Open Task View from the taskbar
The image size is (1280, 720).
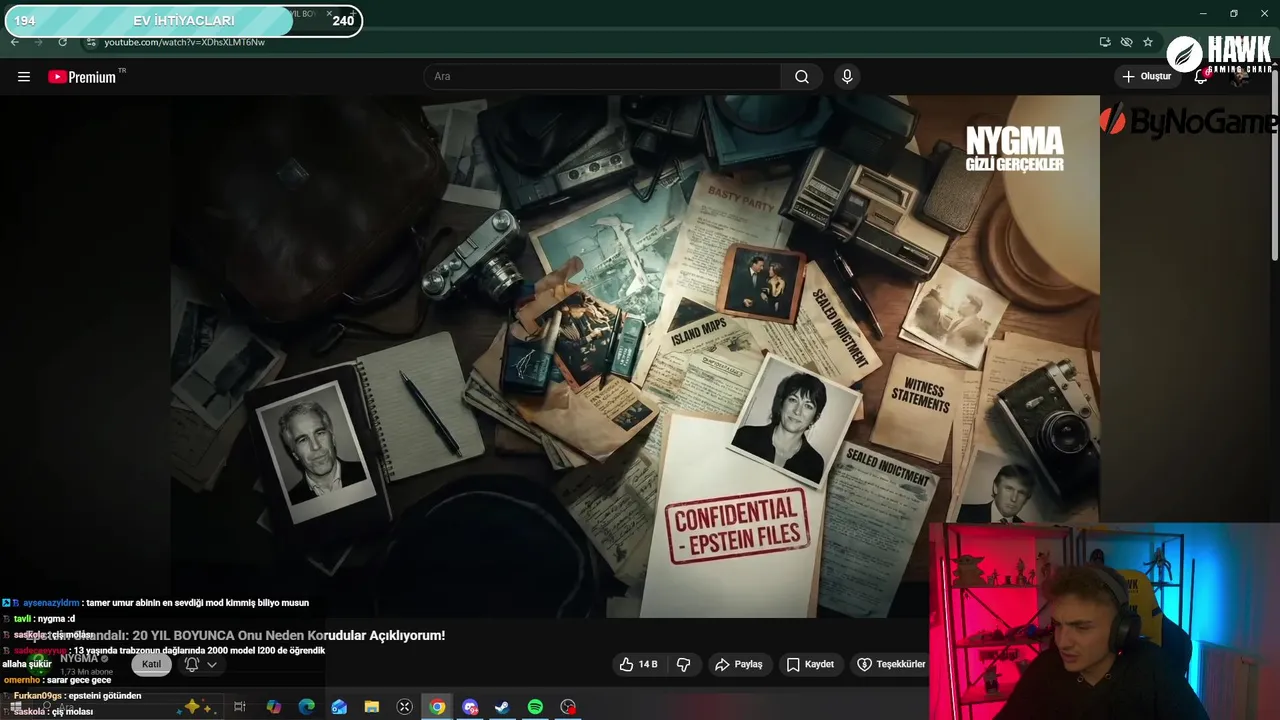(240, 707)
